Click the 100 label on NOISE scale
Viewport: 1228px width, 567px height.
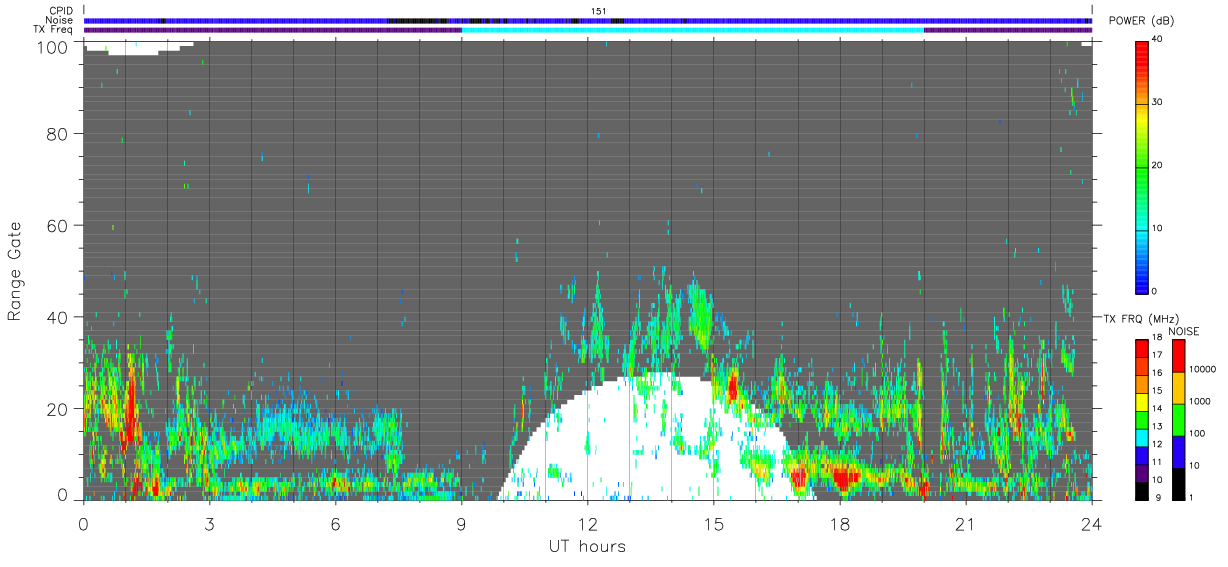pos(1199,434)
